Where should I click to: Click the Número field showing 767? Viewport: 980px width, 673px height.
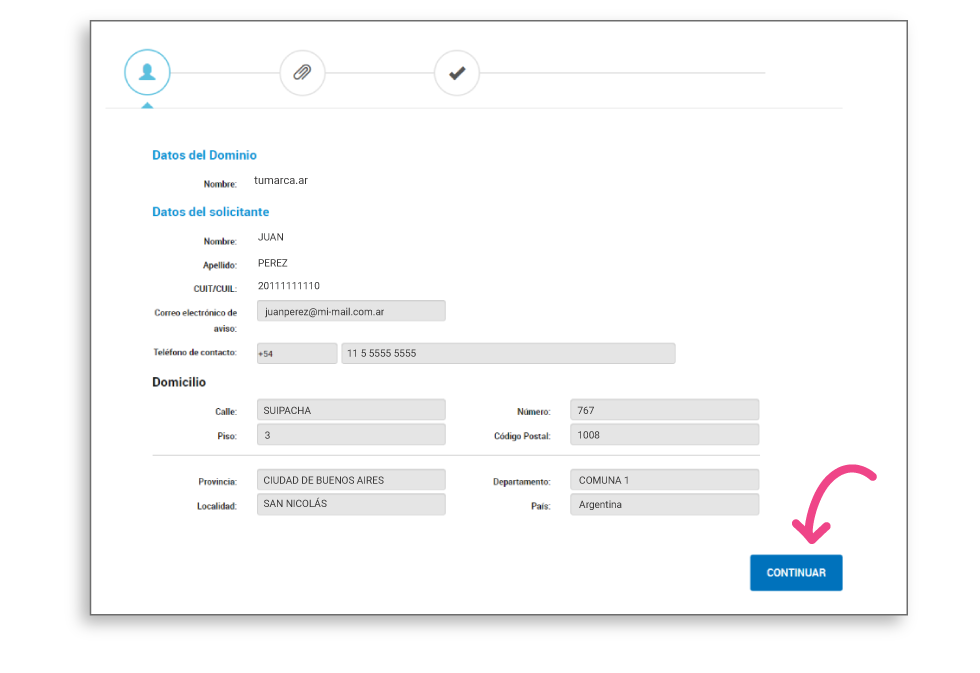click(664, 410)
